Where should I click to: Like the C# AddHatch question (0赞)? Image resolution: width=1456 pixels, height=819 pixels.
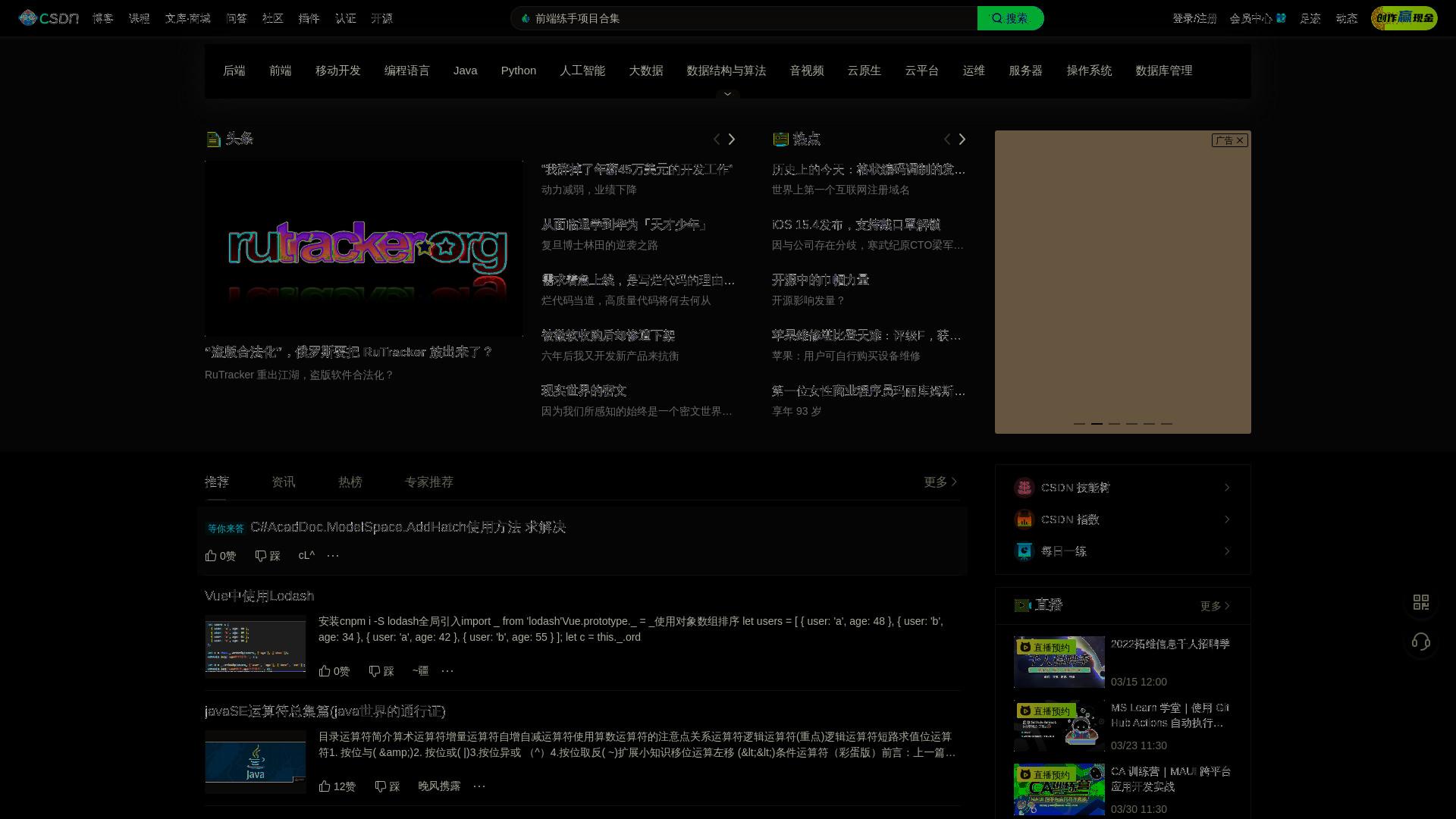click(221, 556)
